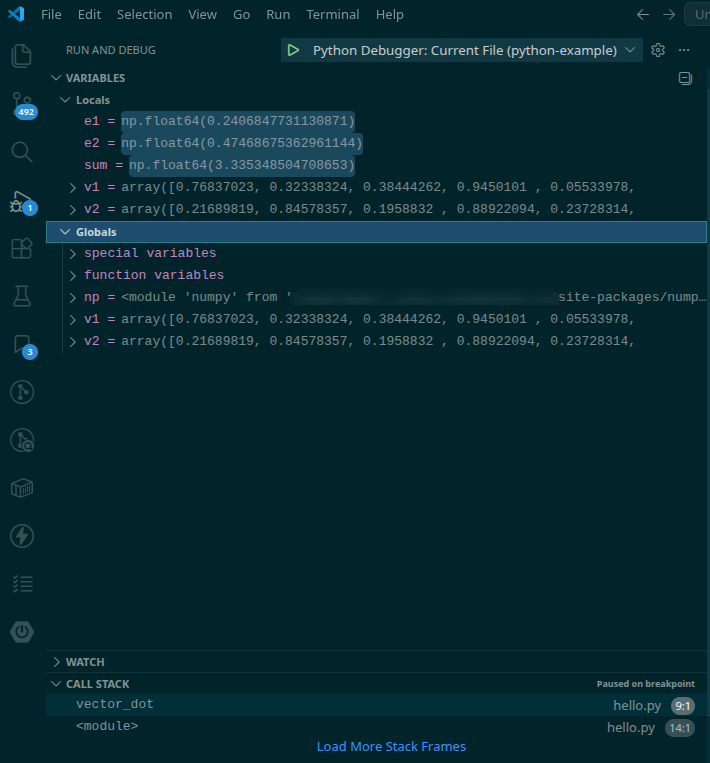Open launch.json via the gear icon
The width and height of the screenshot is (710, 763).
point(657,50)
